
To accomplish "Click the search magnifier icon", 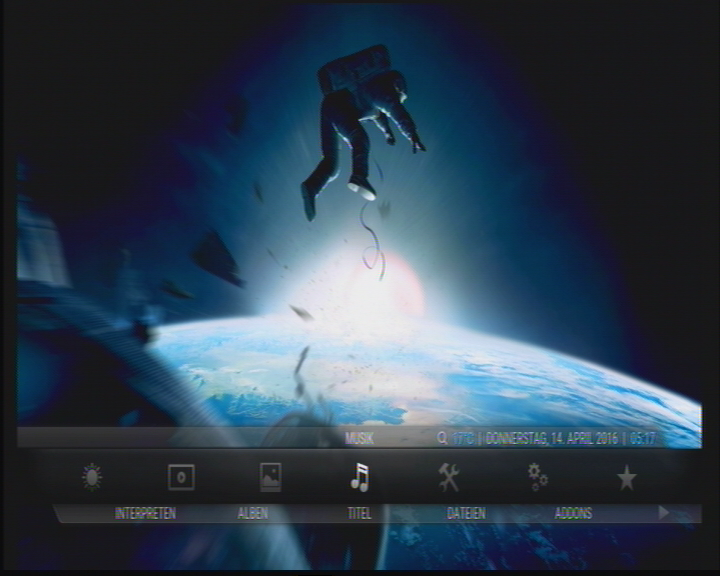I will click(442, 438).
